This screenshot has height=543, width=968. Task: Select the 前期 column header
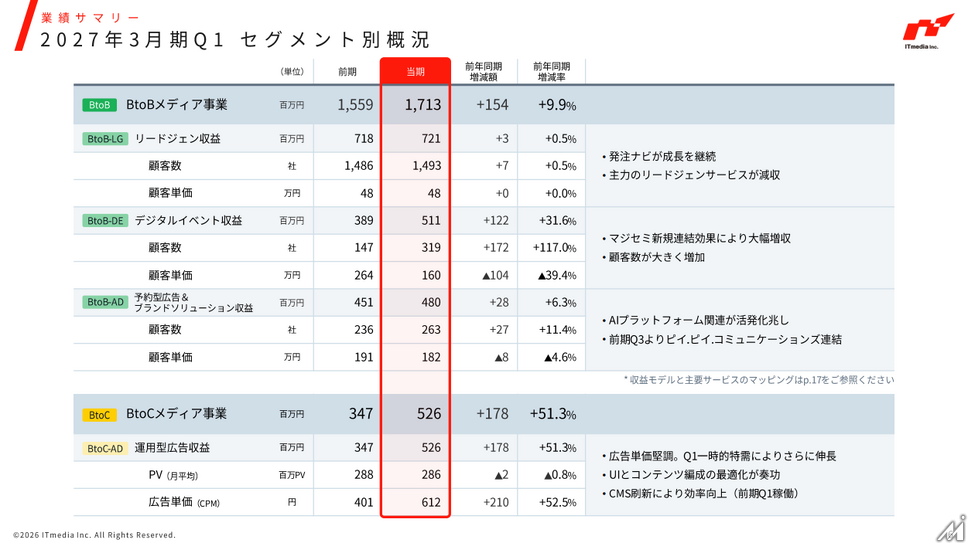click(347, 72)
